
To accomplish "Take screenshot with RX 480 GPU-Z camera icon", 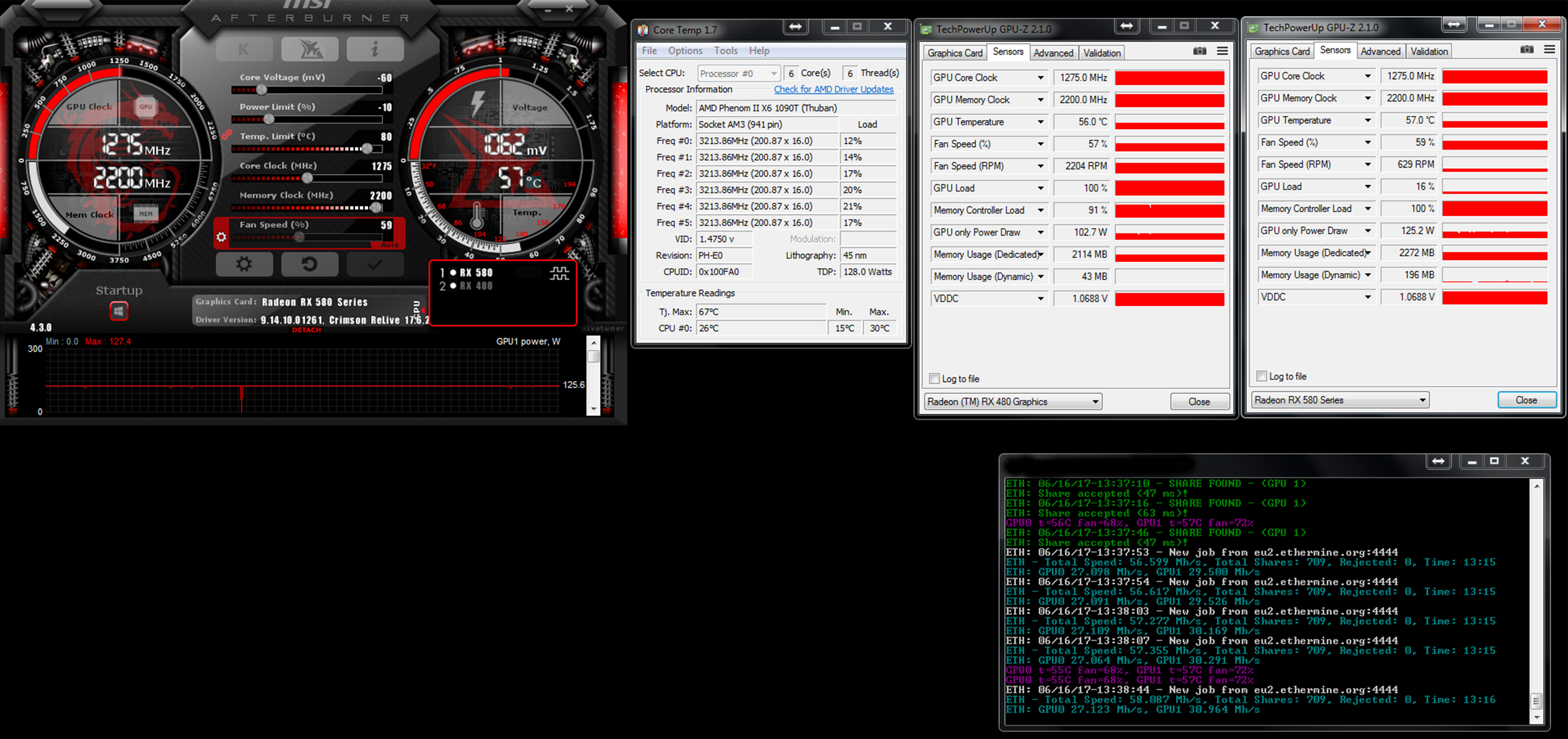I will pyautogui.click(x=1199, y=51).
